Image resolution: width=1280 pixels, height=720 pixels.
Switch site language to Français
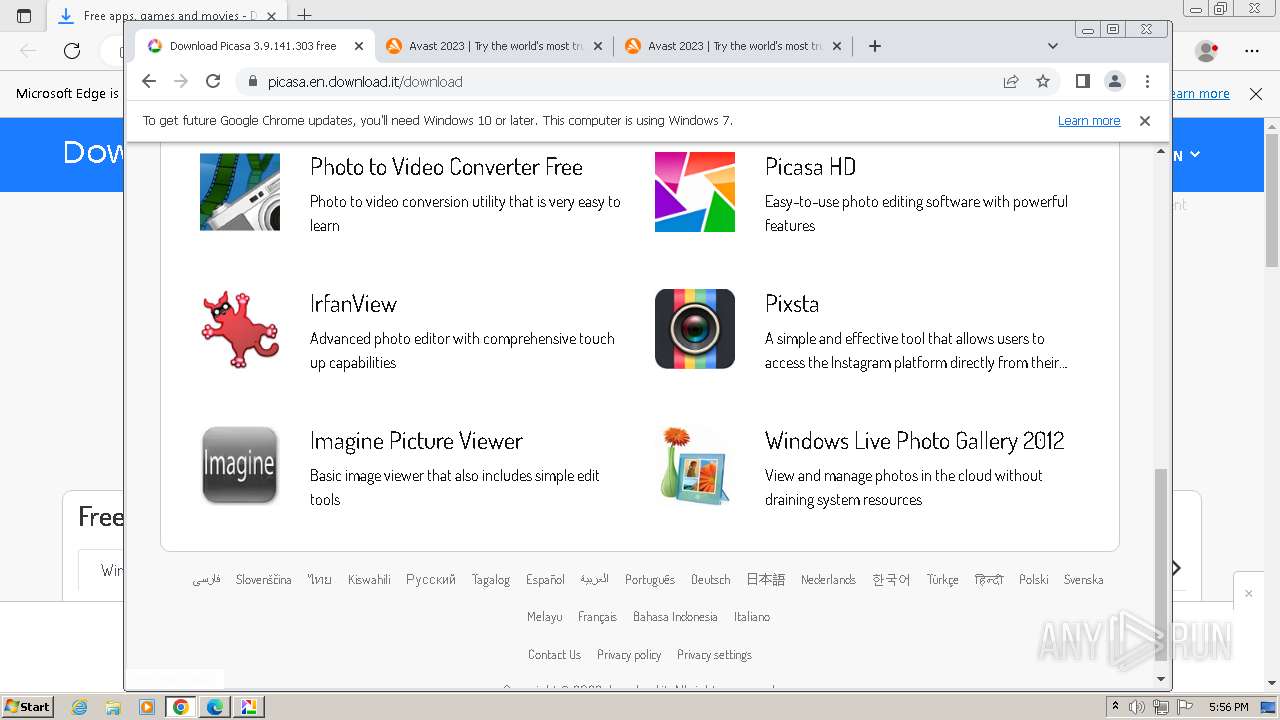tap(597, 617)
